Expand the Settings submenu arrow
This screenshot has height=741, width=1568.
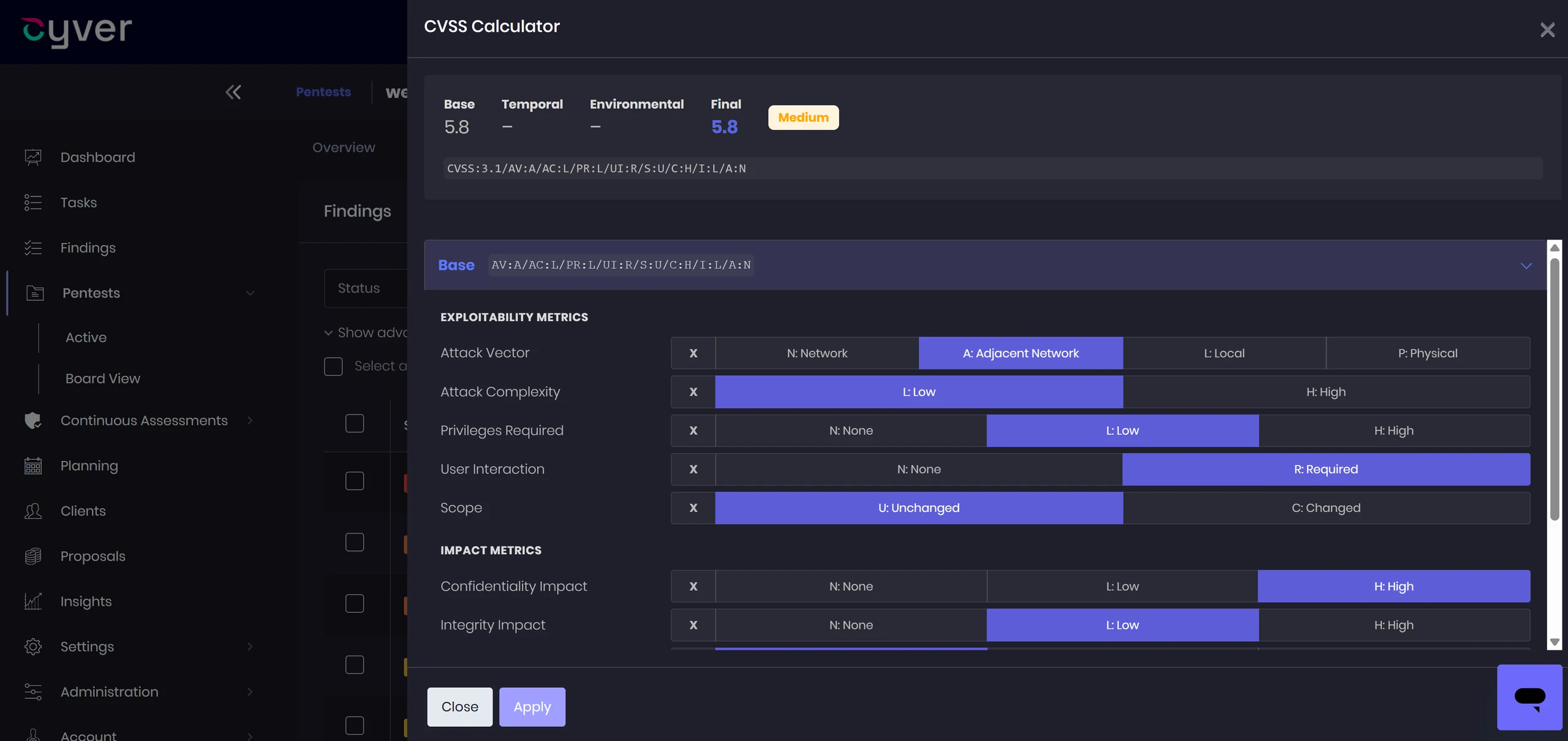point(250,647)
